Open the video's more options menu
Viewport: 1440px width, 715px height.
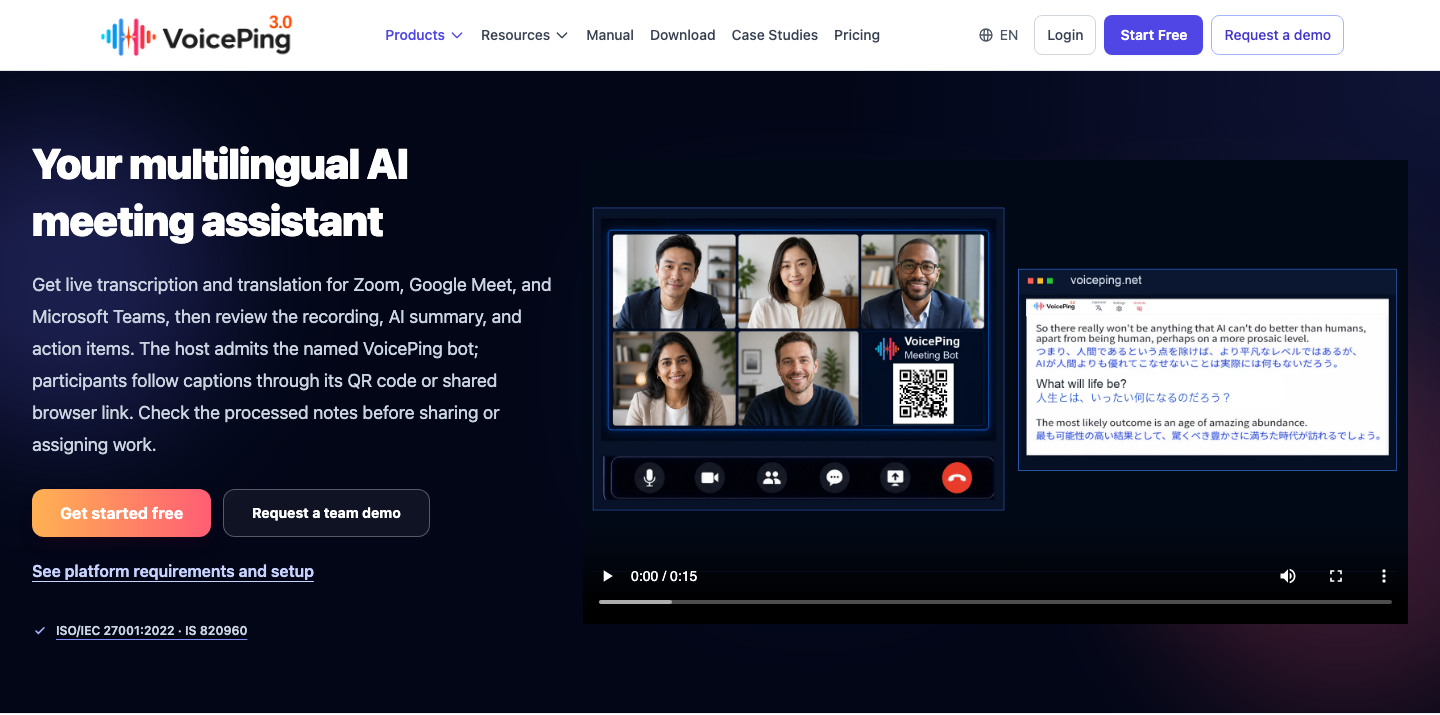(1384, 576)
